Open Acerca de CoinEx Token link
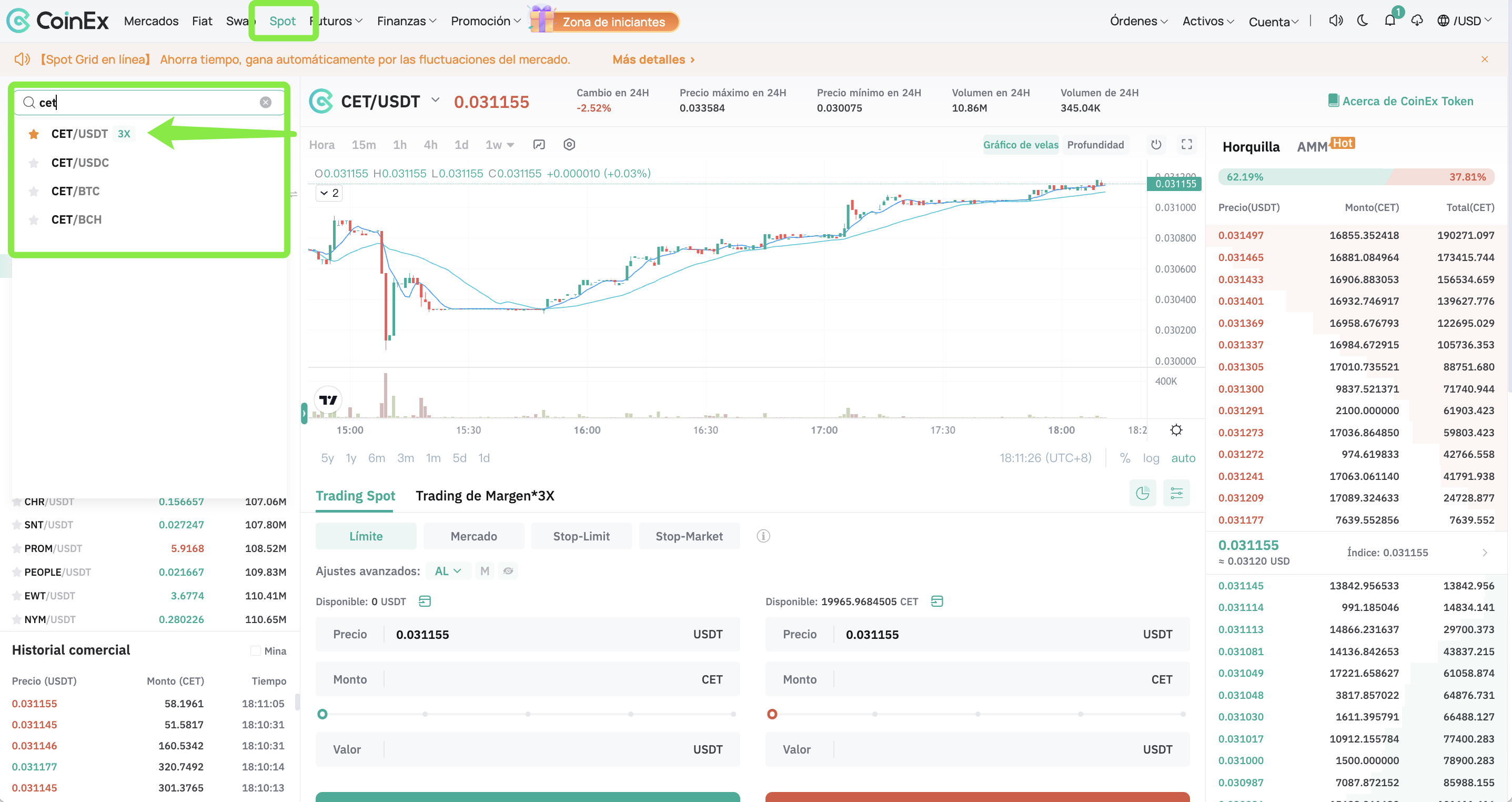The width and height of the screenshot is (1512, 802). pyautogui.click(x=1400, y=101)
